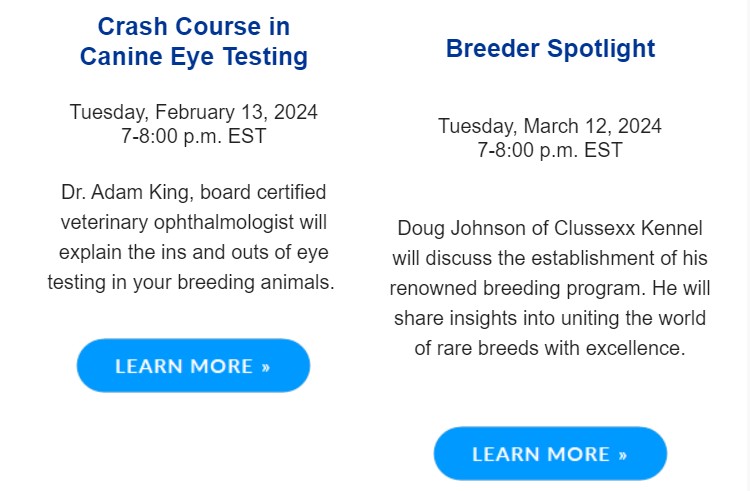
Task: Click the double-arrow on the Eye Testing button
Action: tap(266, 367)
